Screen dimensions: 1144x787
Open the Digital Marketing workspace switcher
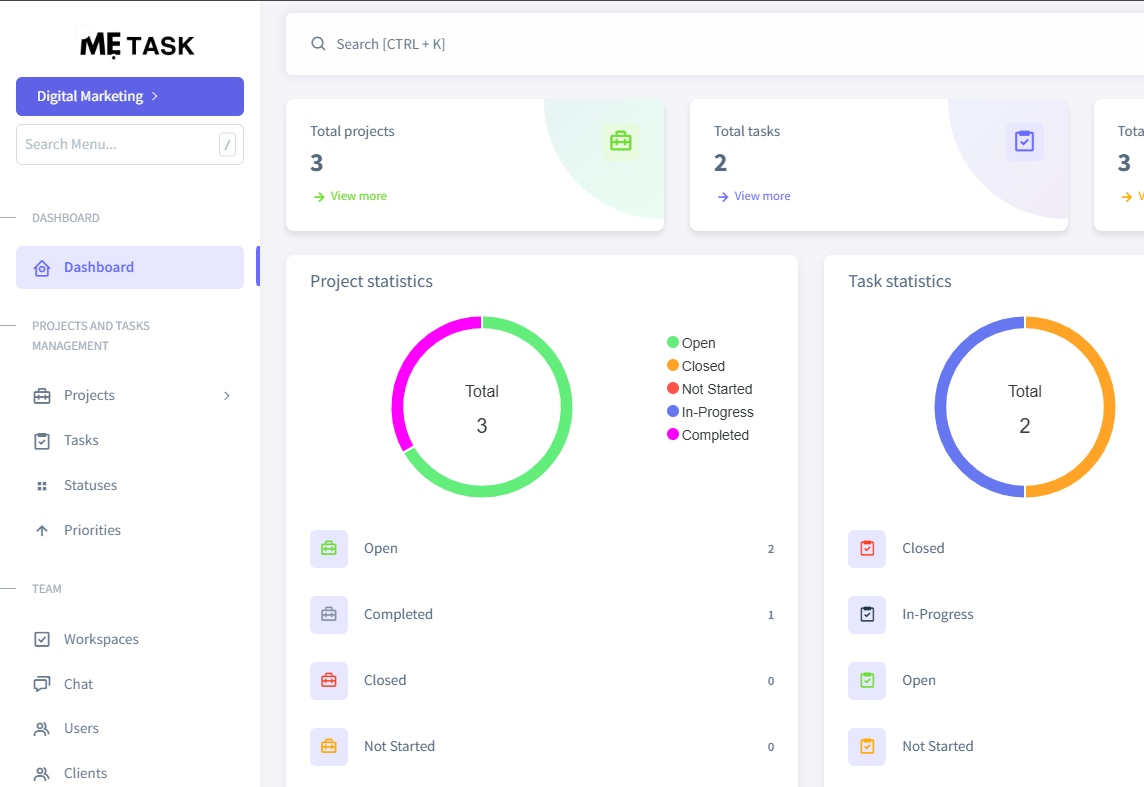point(130,97)
